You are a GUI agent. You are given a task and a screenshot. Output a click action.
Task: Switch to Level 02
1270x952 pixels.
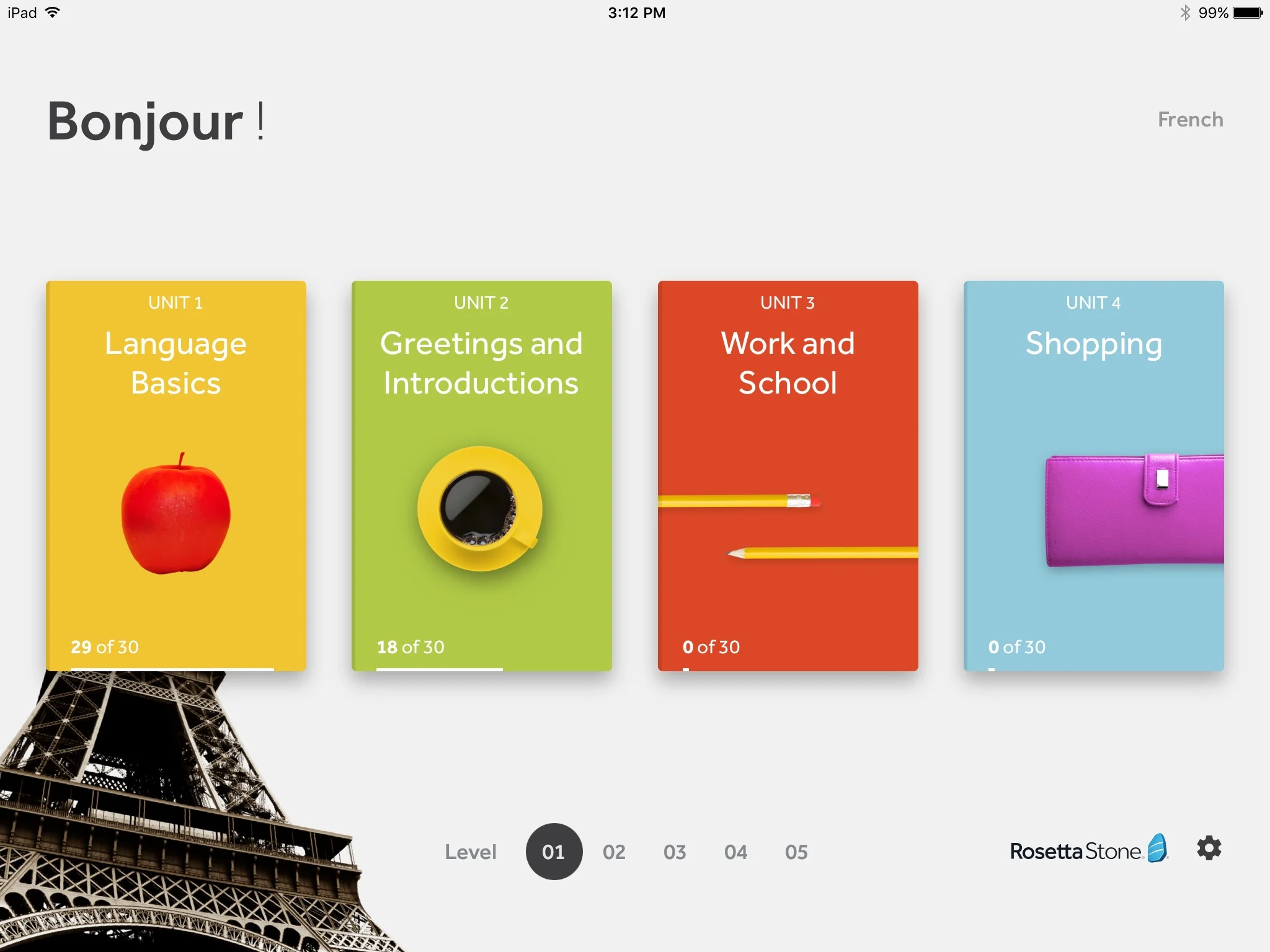point(614,852)
